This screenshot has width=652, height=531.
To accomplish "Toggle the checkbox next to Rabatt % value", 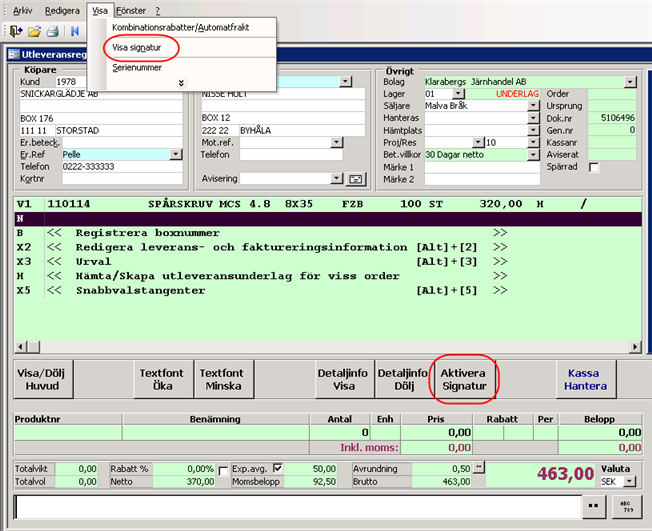I will 223,471.
